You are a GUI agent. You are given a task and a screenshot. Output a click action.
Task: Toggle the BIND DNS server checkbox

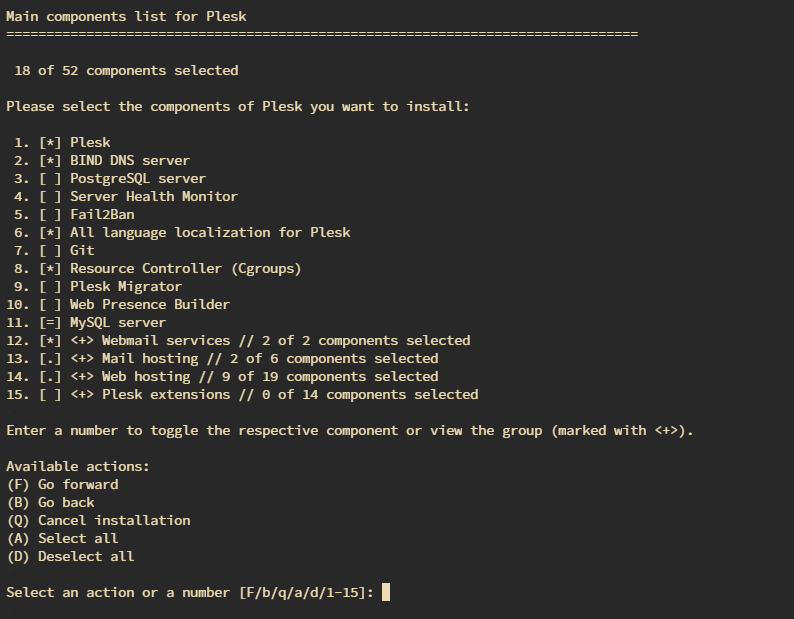(x=50, y=160)
